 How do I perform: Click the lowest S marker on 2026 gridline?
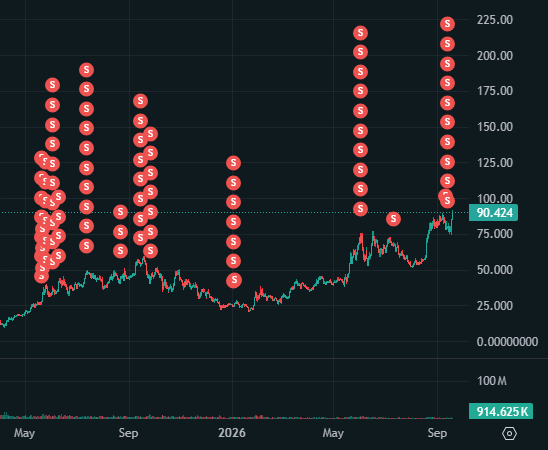(234, 280)
